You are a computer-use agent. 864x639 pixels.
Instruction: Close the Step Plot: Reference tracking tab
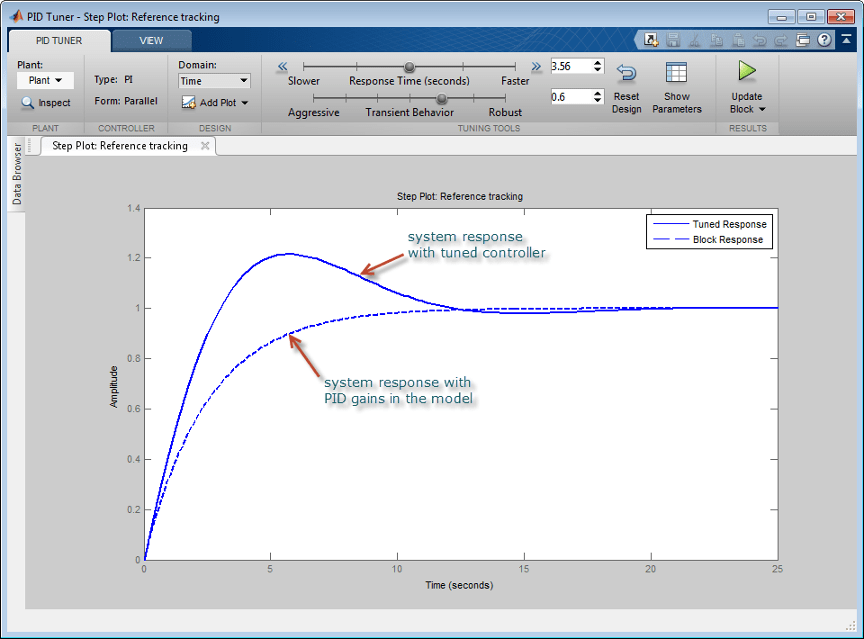coord(205,145)
